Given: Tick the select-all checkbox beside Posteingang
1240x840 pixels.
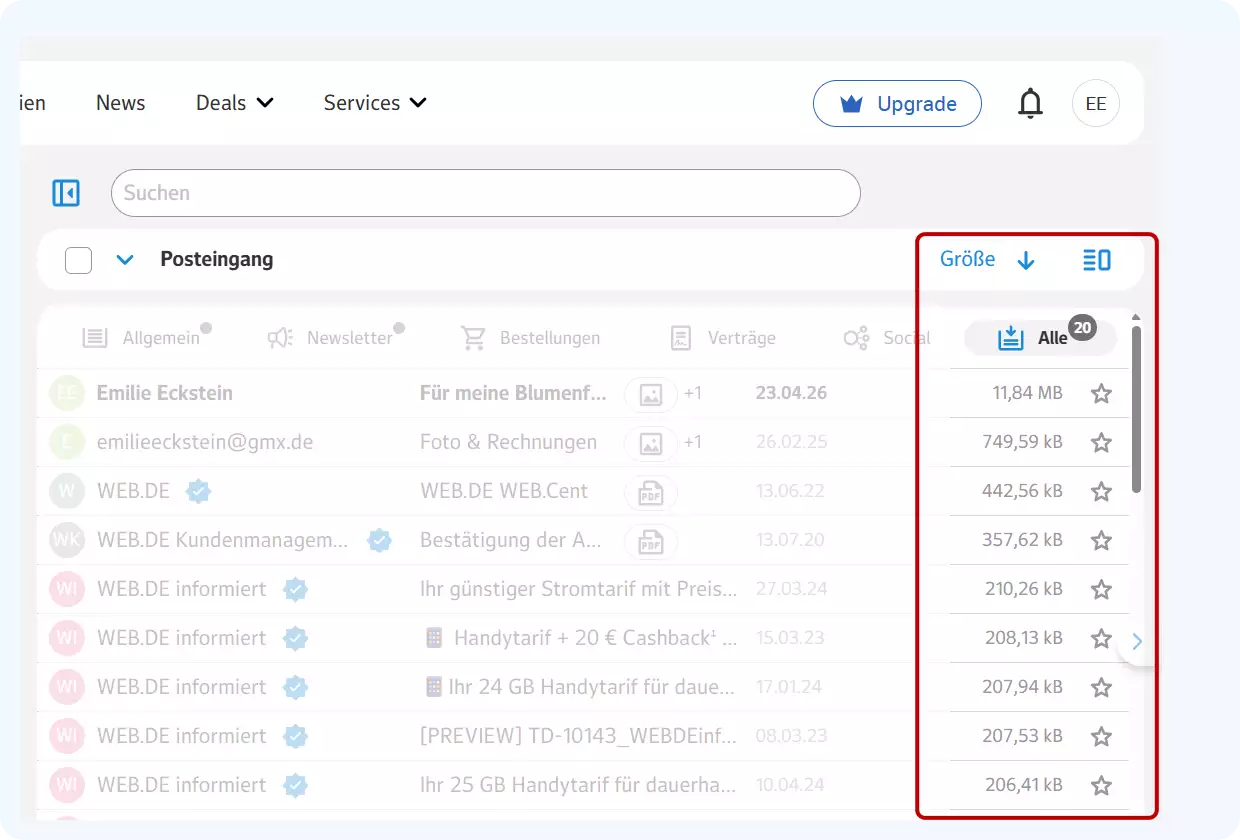Looking at the screenshot, I should pyautogui.click(x=78, y=261).
